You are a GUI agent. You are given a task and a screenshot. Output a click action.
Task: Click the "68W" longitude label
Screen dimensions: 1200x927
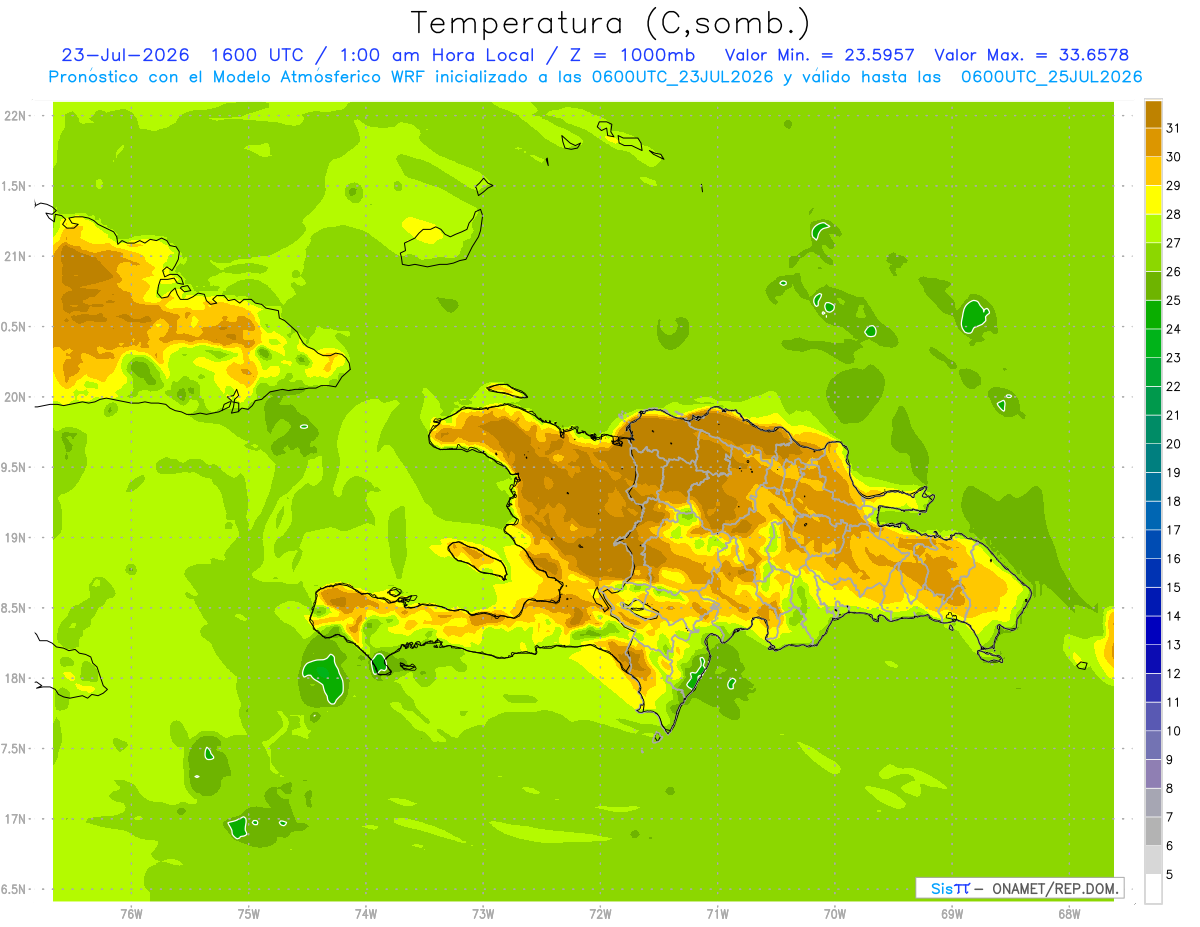pyautogui.click(x=1069, y=913)
